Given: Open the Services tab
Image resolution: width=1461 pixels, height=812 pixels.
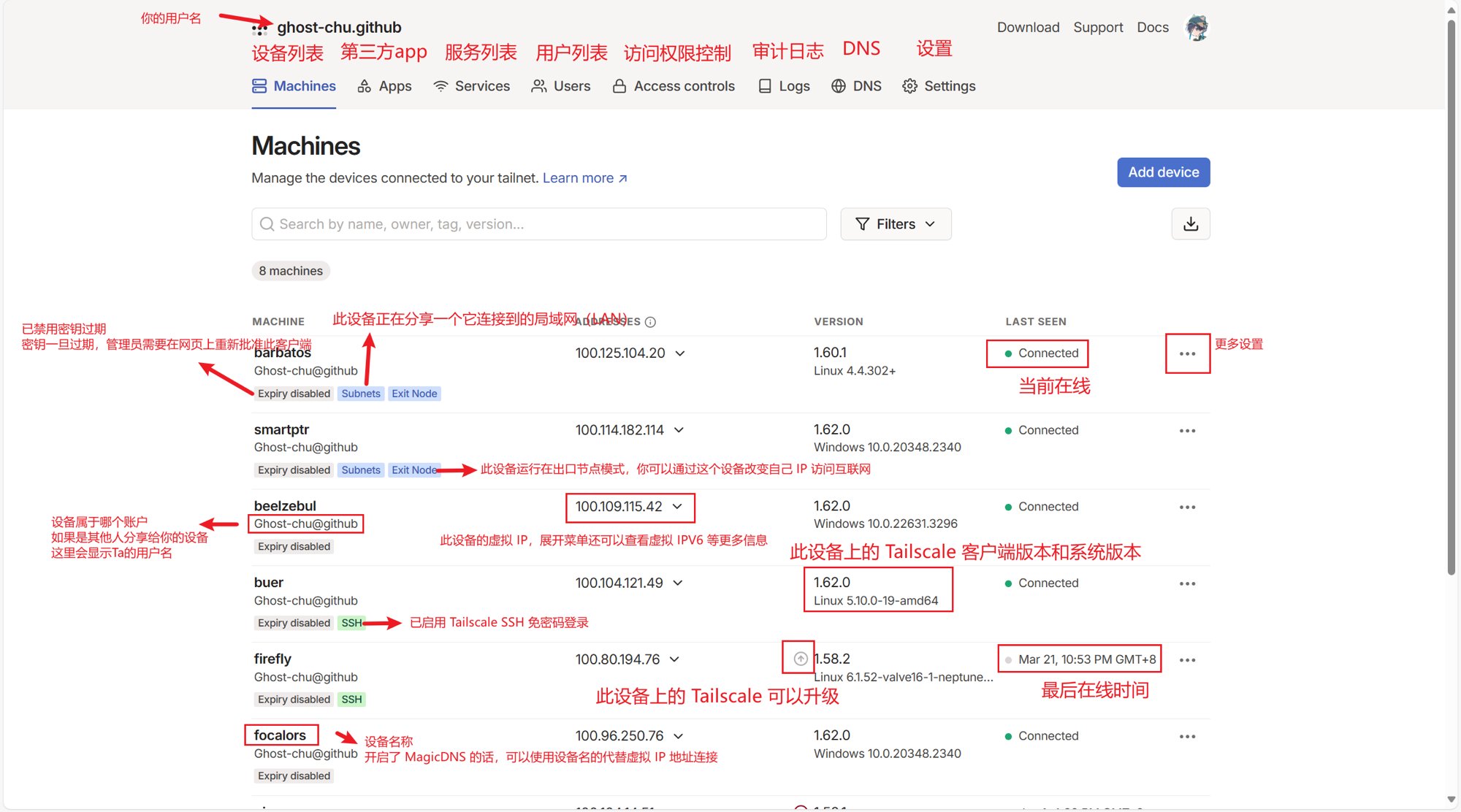Looking at the screenshot, I should [x=471, y=86].
